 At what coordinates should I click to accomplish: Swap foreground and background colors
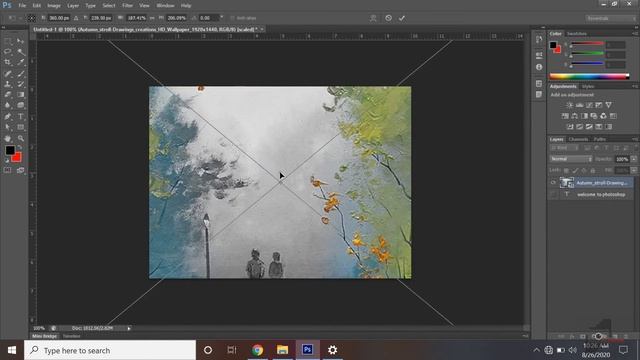20,147
